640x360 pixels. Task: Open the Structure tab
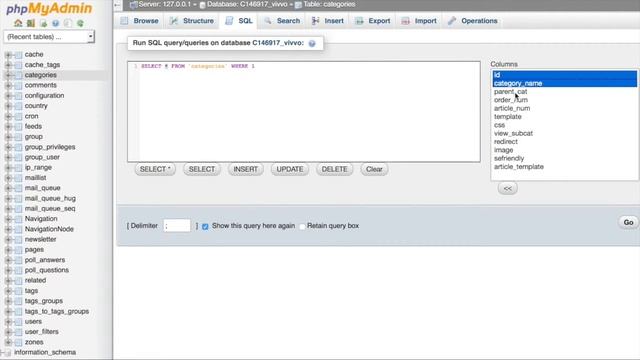[192, 21]
